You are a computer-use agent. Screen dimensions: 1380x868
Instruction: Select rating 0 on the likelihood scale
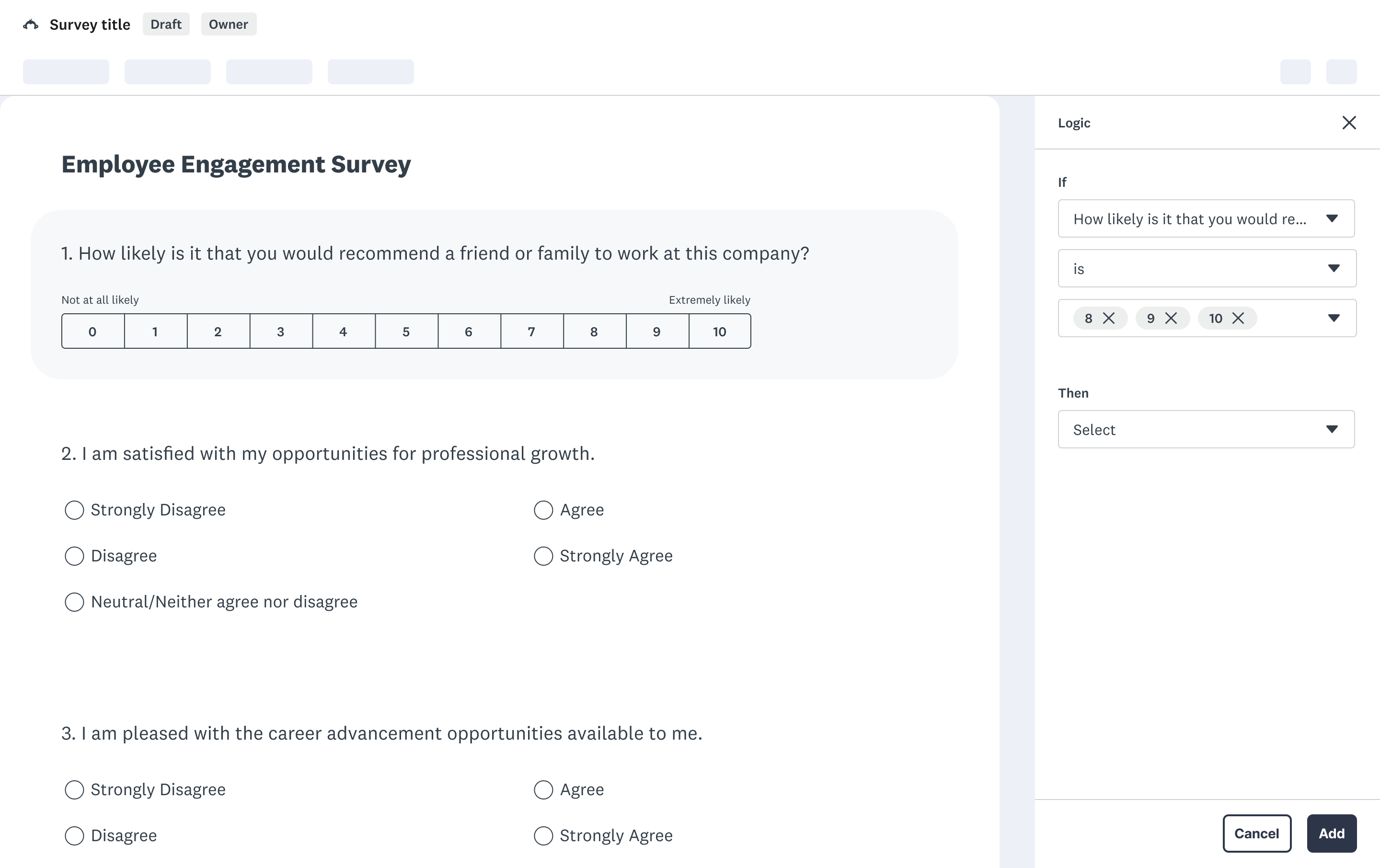coord(92,331)
